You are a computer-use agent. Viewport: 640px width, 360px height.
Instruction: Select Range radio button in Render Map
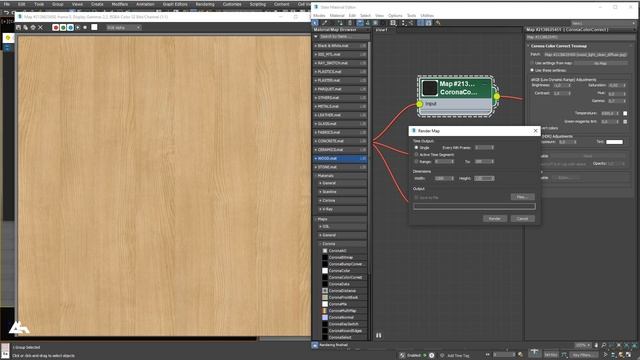416,162
